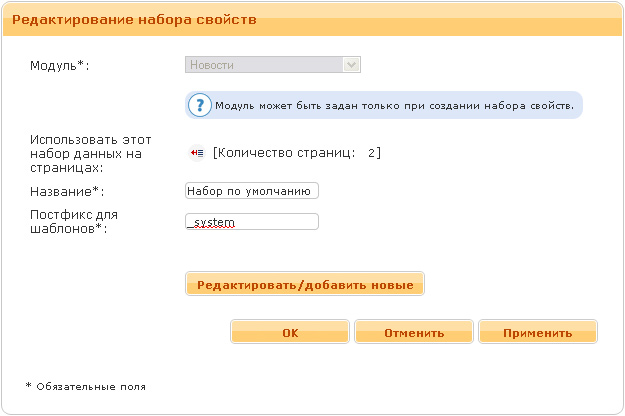This screenshot has width=625, height=416.
Task: Click the Модуль* field label
Action: (x=61, y=66)
